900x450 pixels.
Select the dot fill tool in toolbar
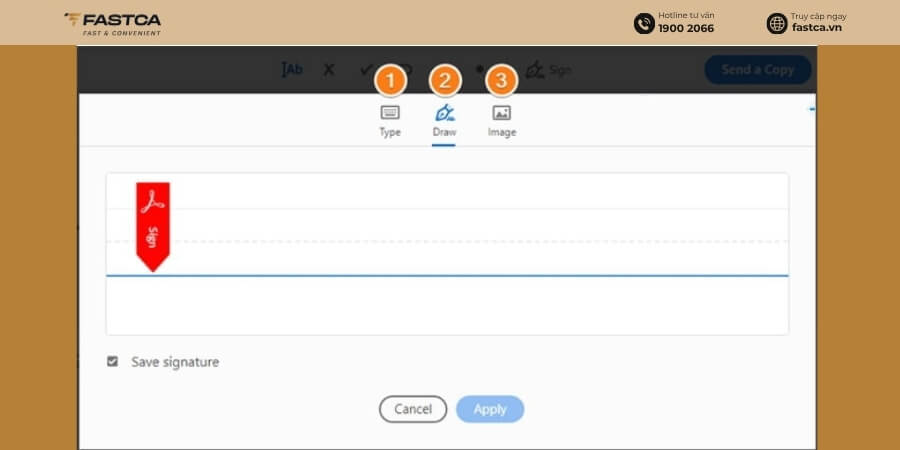[480, 69]
